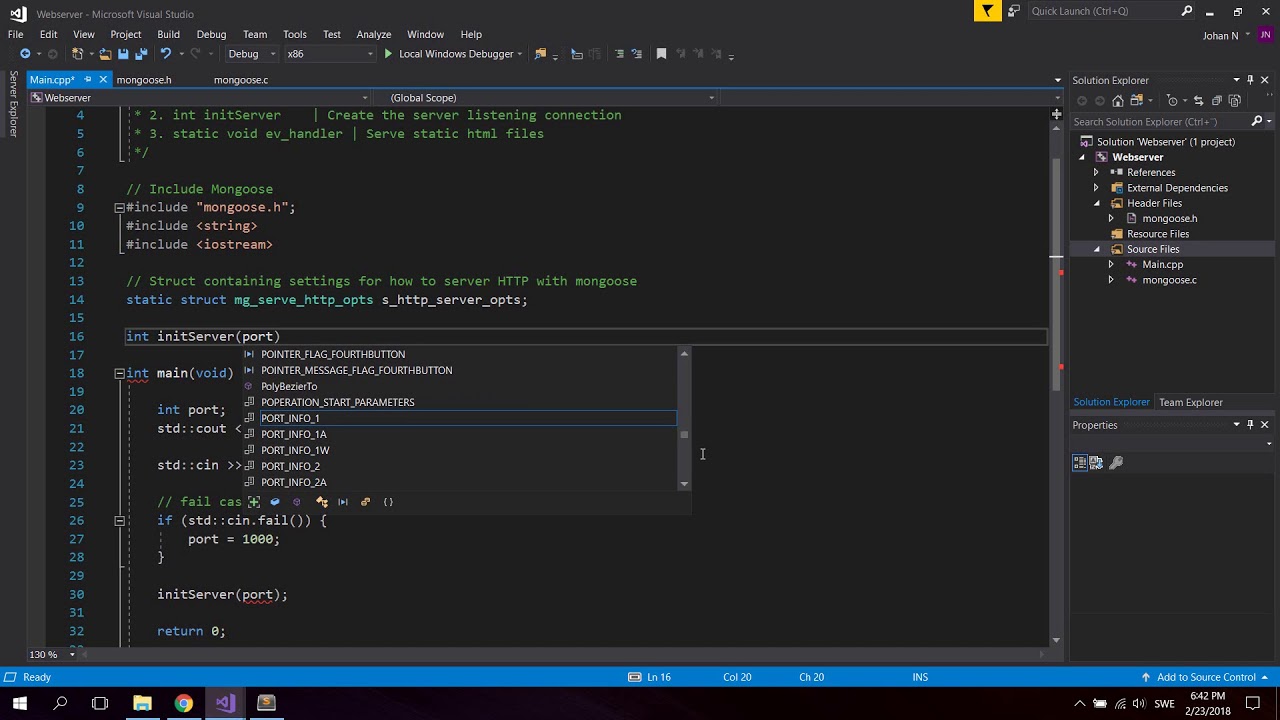Click the Navigate Backward toolbar icon
Image resolution: width=1280 pixels, height=720 pixels.
25,54
